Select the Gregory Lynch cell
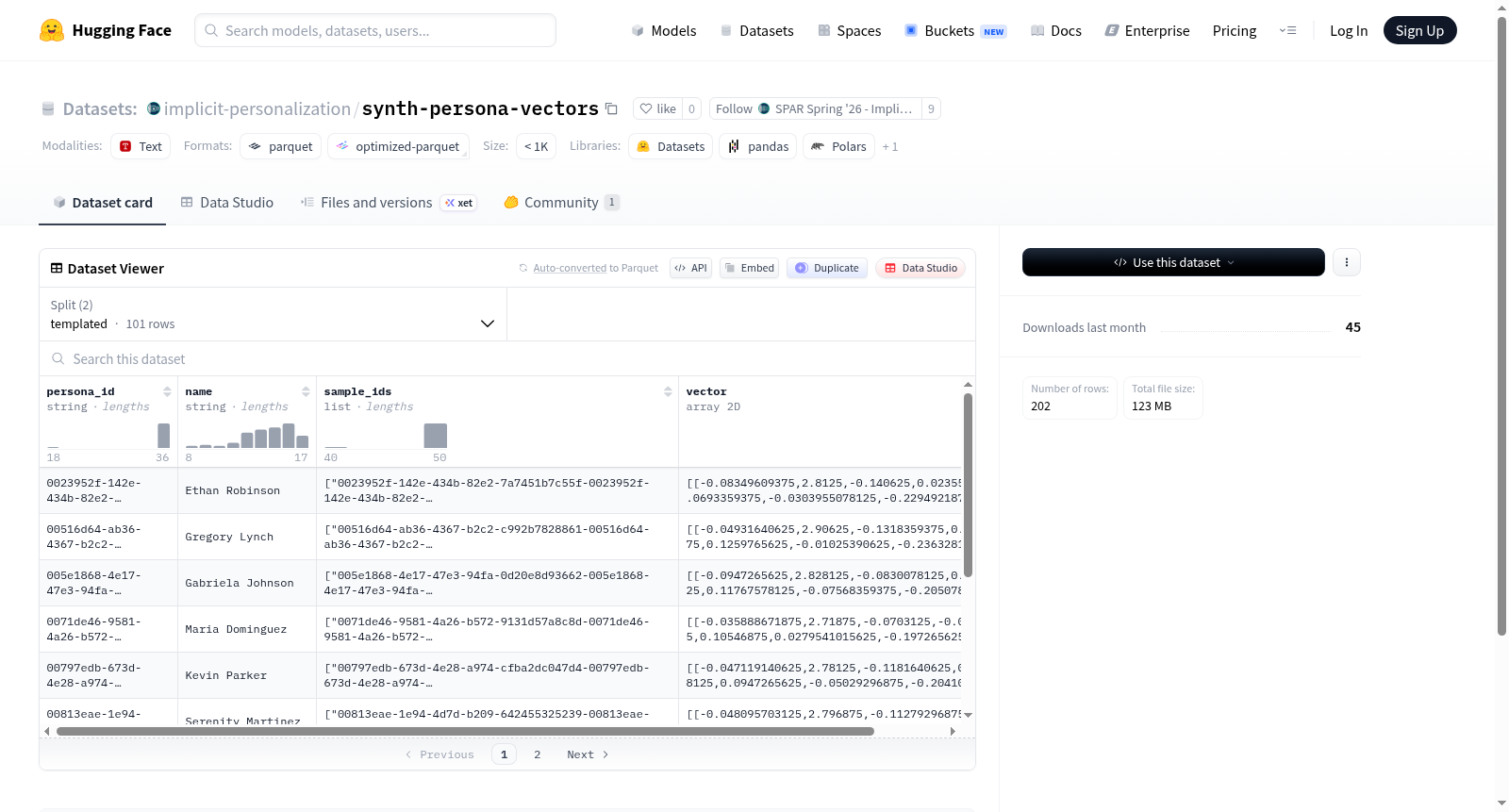1509x812 pixels. tap(247, 537)
